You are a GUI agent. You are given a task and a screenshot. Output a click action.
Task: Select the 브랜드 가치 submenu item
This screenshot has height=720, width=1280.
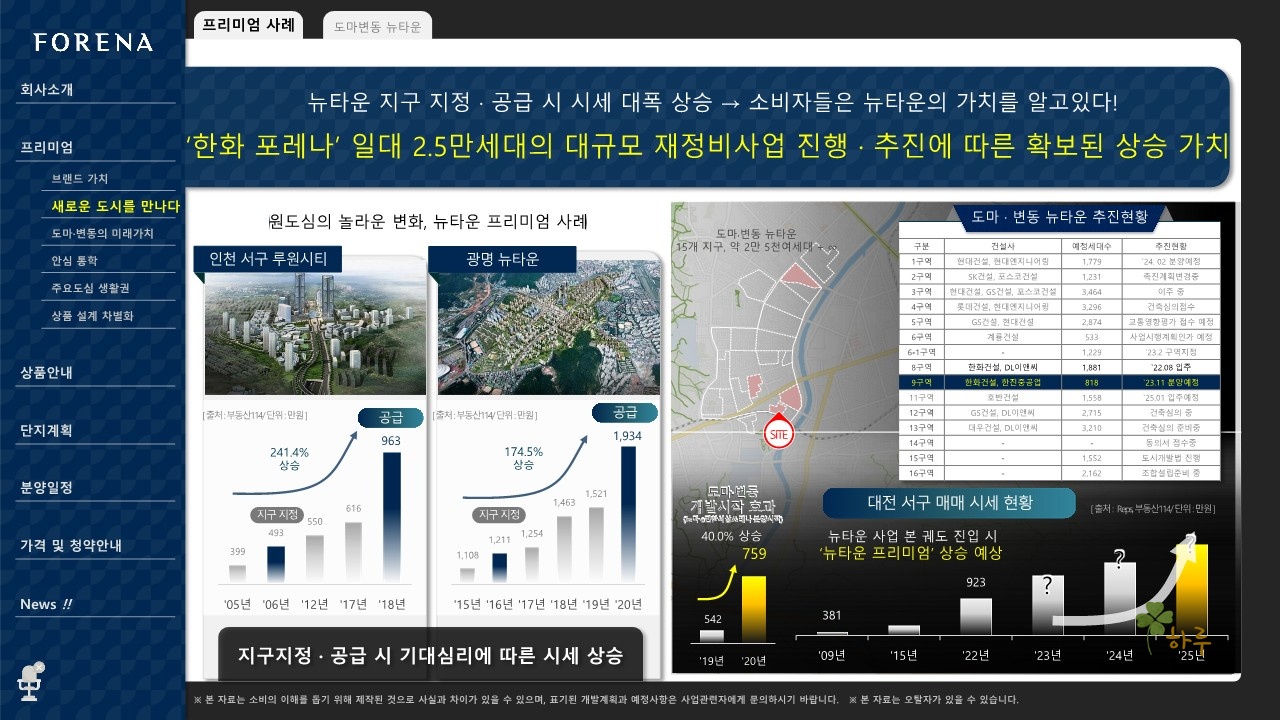[80, 179]
